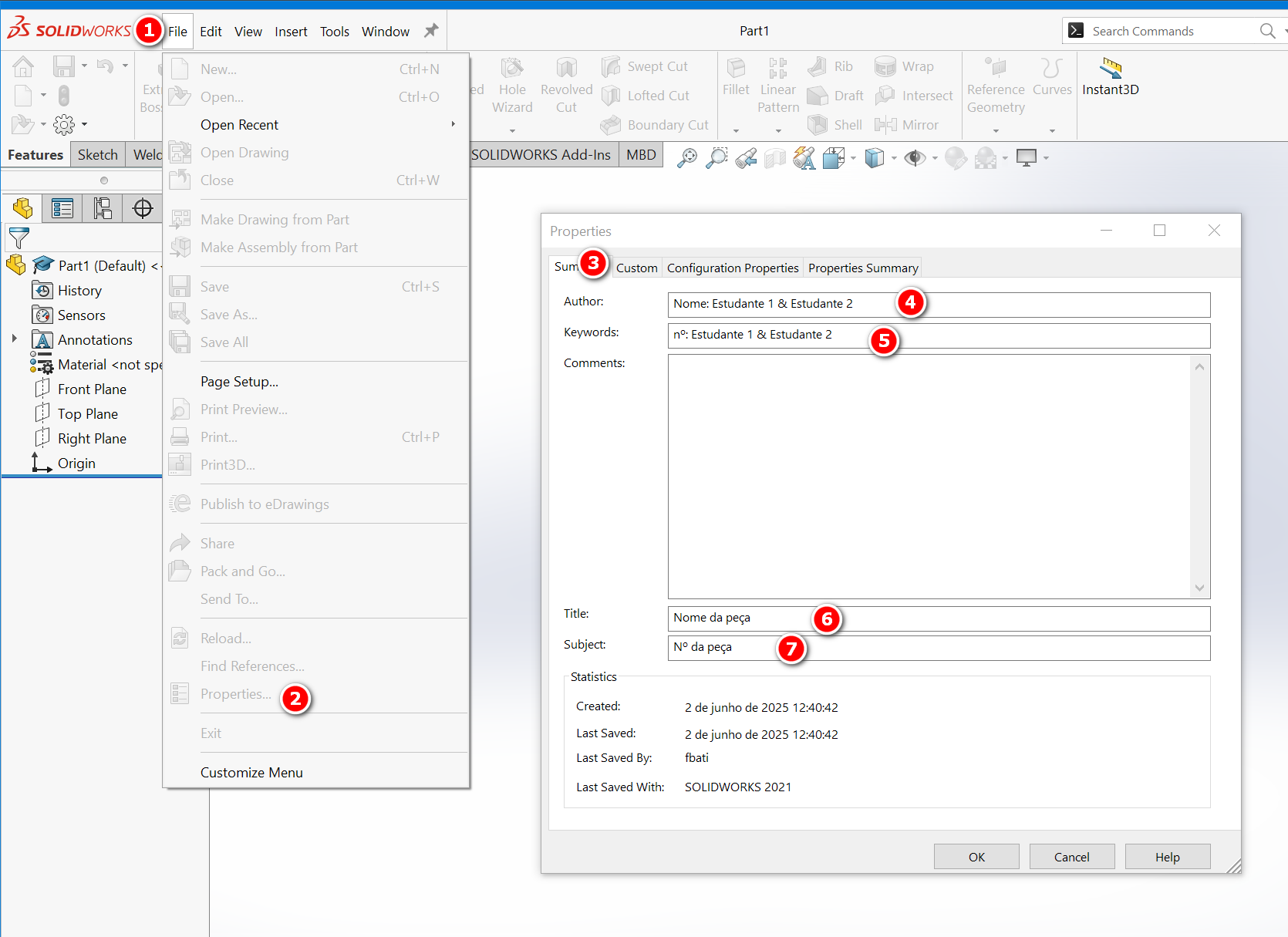Viewport: 1288px width, 937px height.
Task: Click the DimXpertManager crosshair icon
Action: 143,208
